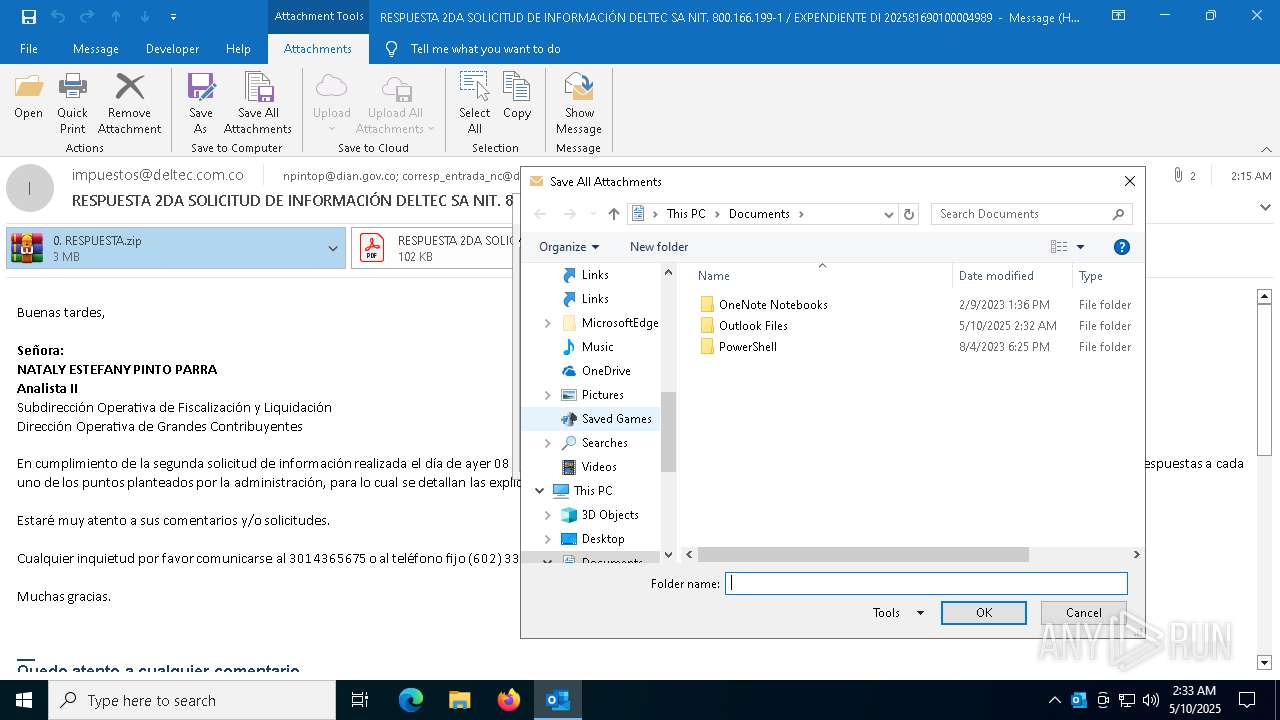Open the Help tab
Screen dimensions: 1280x720
[x=238, y=49]
